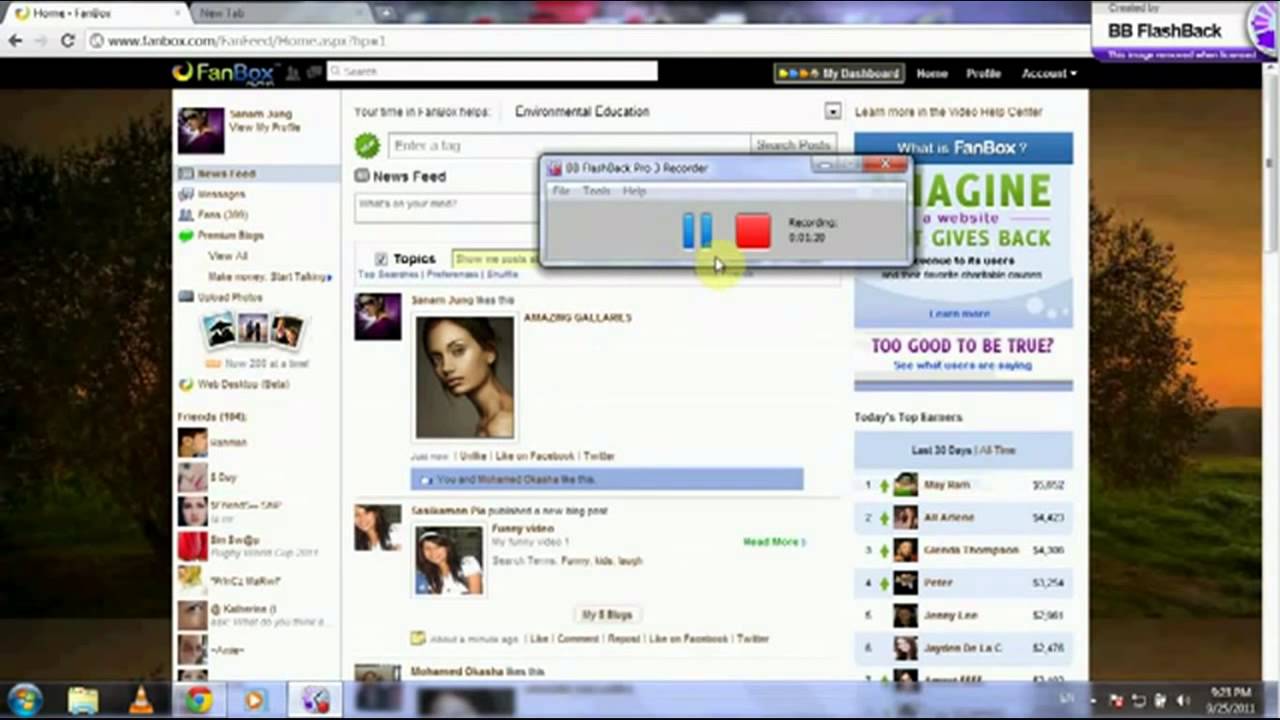1280x720 pixels.
Task: Click the Read More link
Action: click(x=774, y=542)
